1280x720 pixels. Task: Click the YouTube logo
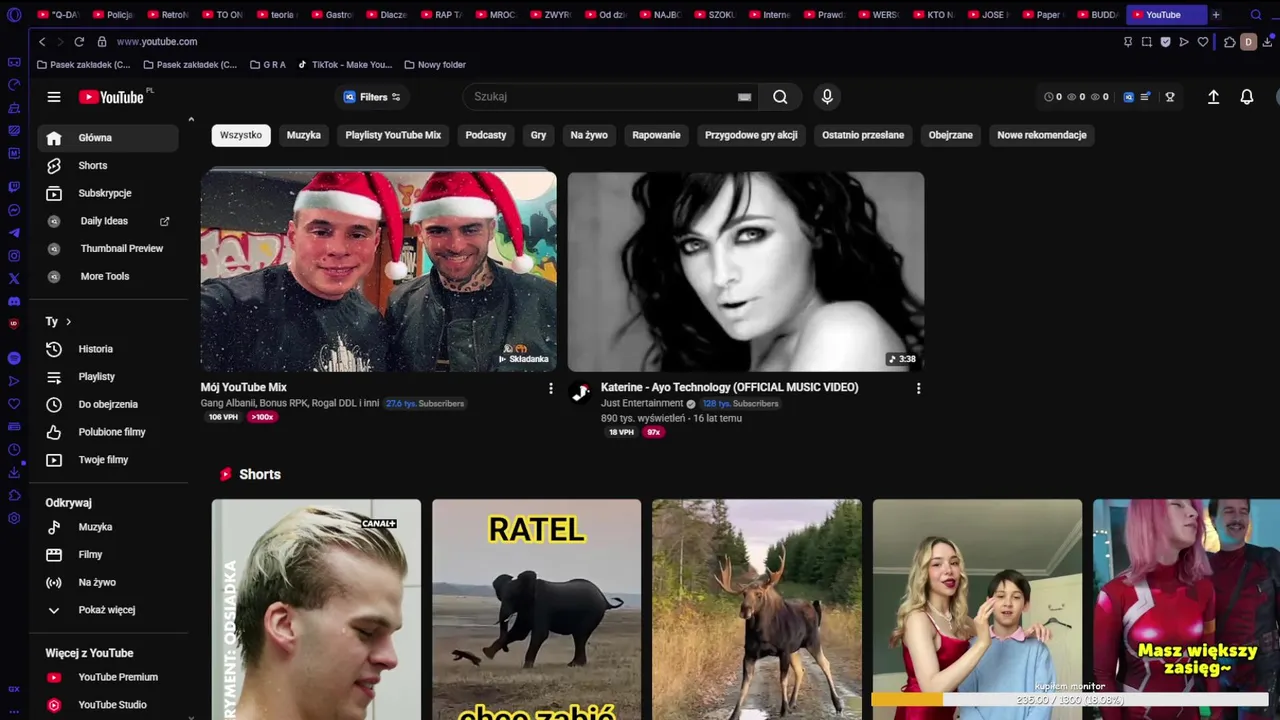(112, 97)
